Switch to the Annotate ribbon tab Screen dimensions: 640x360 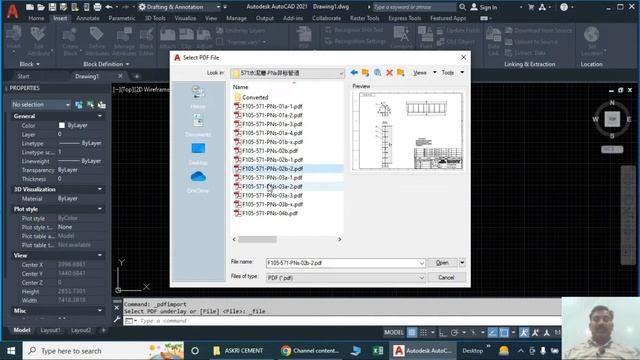coord(88,18)
